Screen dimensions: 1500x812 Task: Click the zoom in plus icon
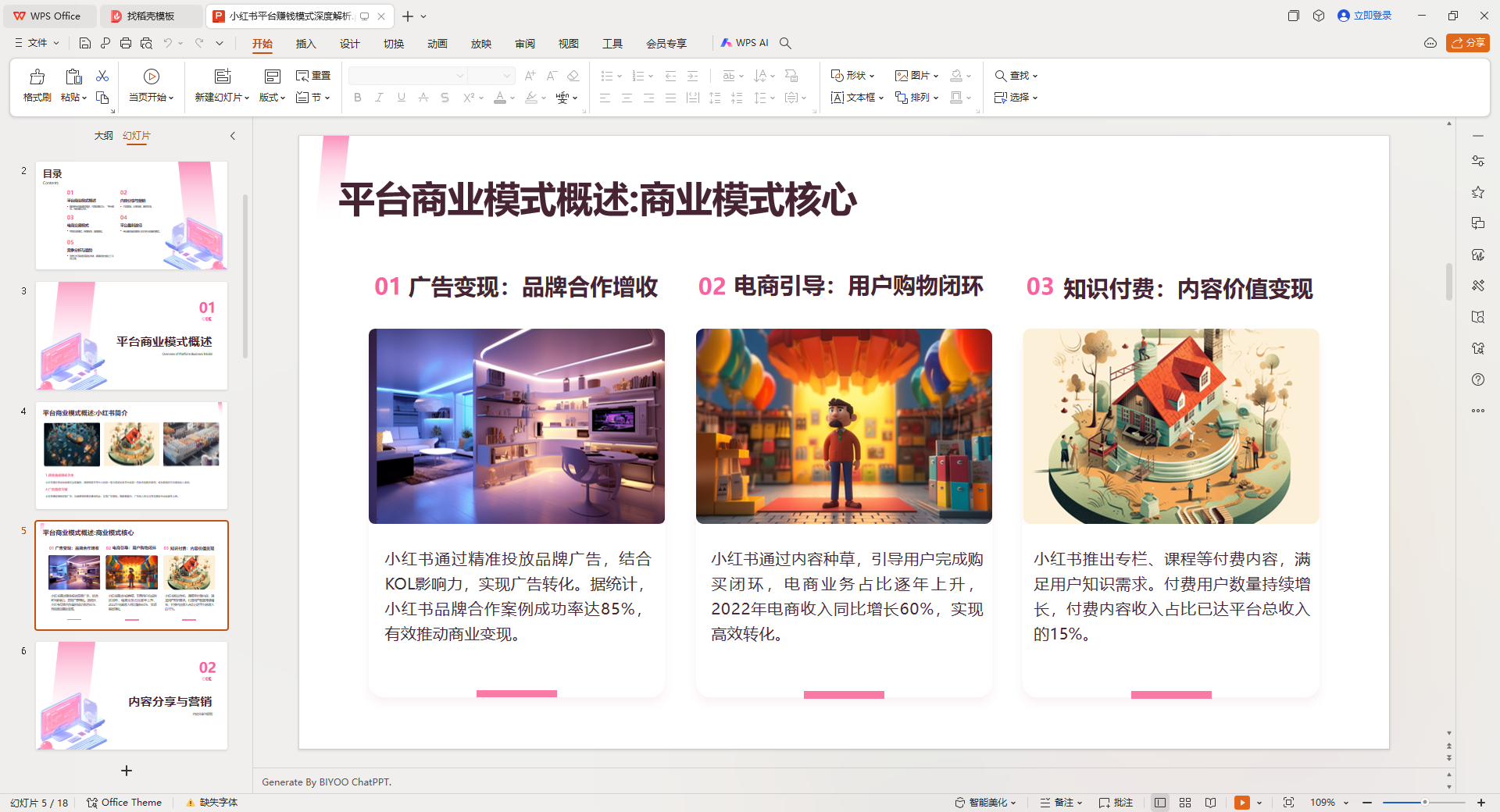(x=1481, y=803)
